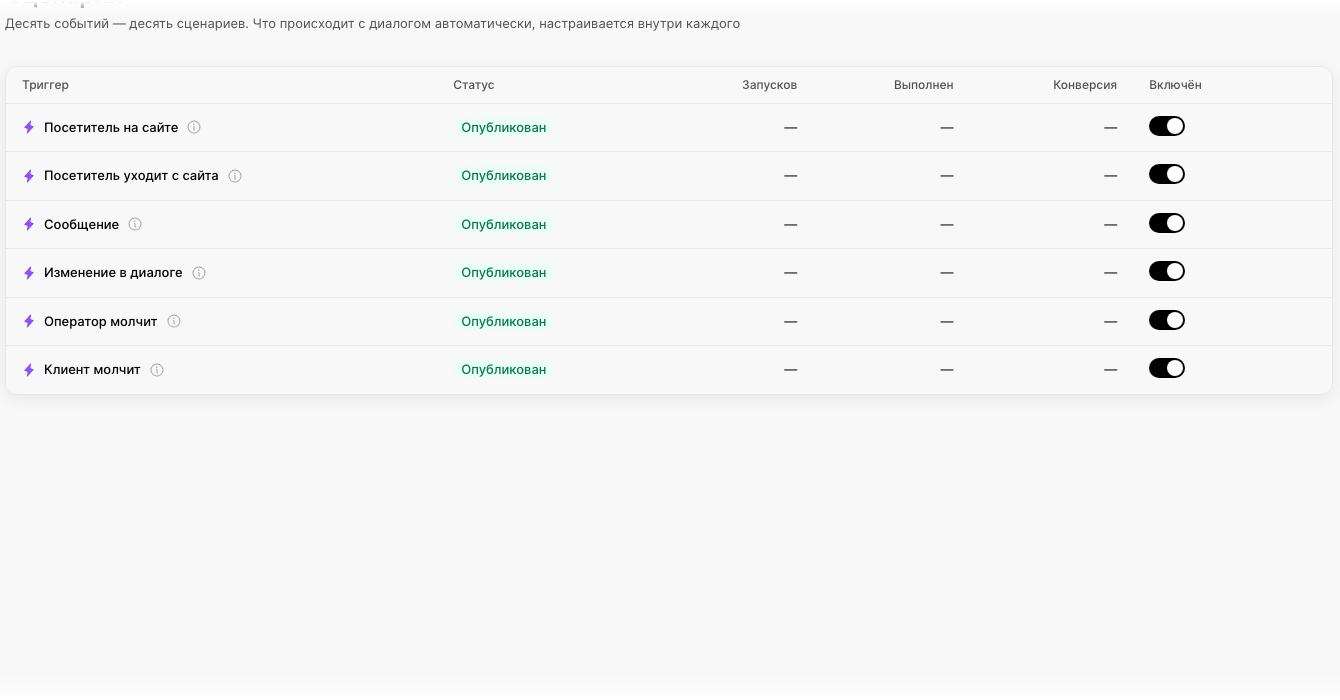Click the «Включён» column header
This screenshot has width=1340, height=700.
pyautogui.click(x=1175, y=85)
